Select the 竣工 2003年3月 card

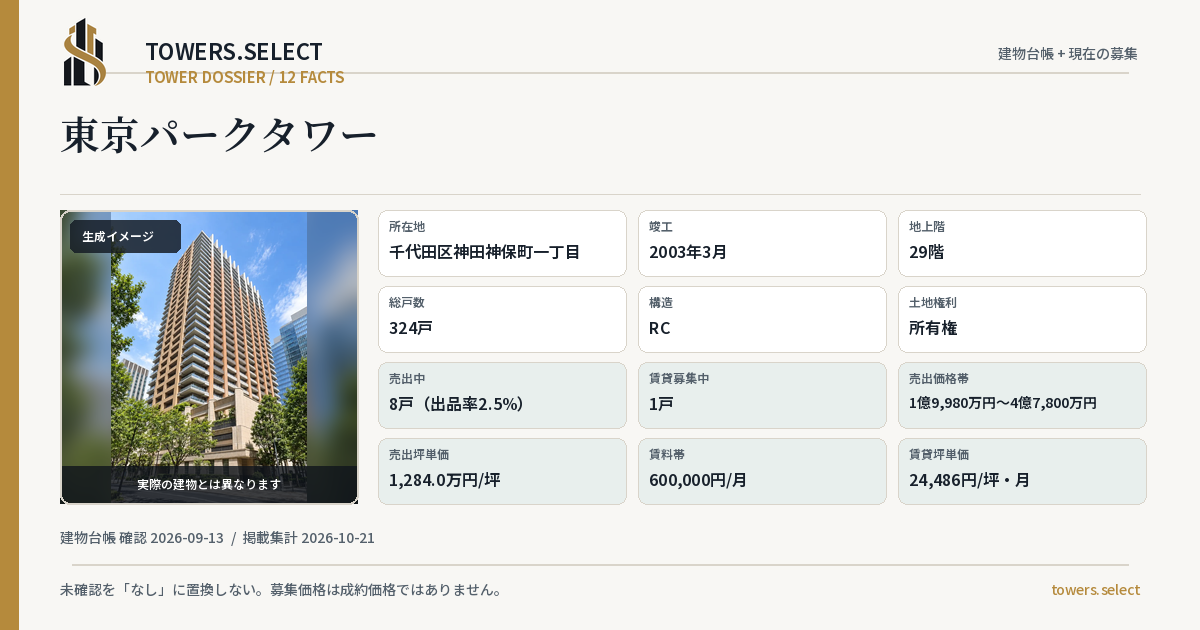tap(762, 243)
